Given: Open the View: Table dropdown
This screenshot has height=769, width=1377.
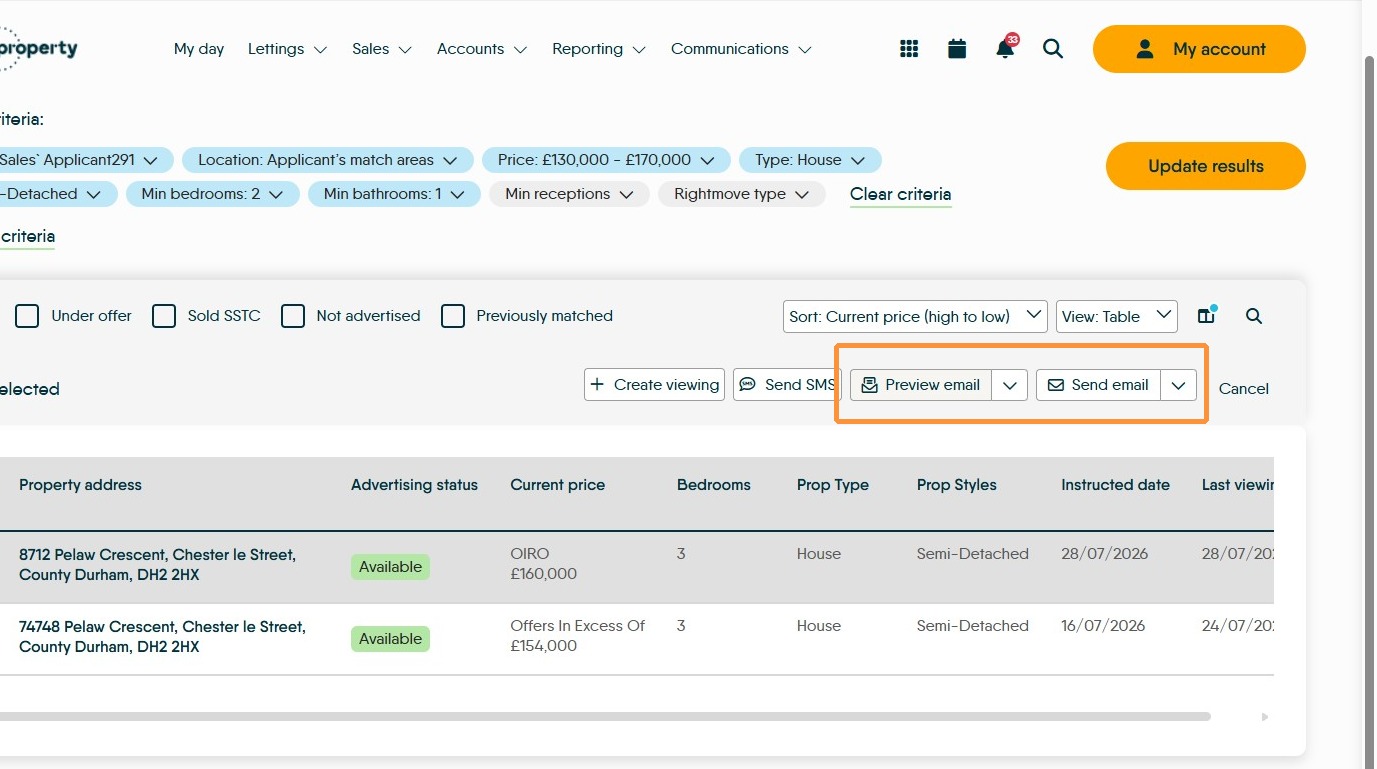Looking at the screenshot, I should [1117, 316].
